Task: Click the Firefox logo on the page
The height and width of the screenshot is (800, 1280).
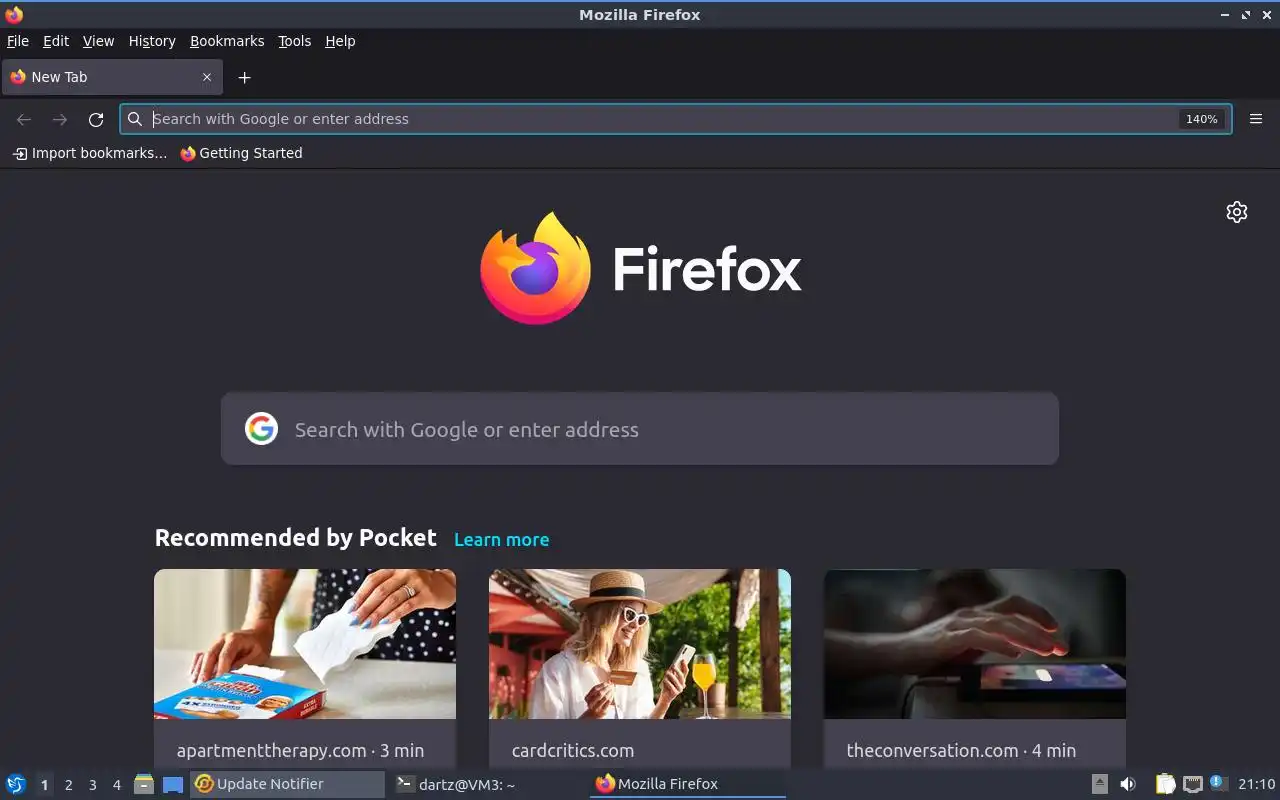Action: [640, 268]
